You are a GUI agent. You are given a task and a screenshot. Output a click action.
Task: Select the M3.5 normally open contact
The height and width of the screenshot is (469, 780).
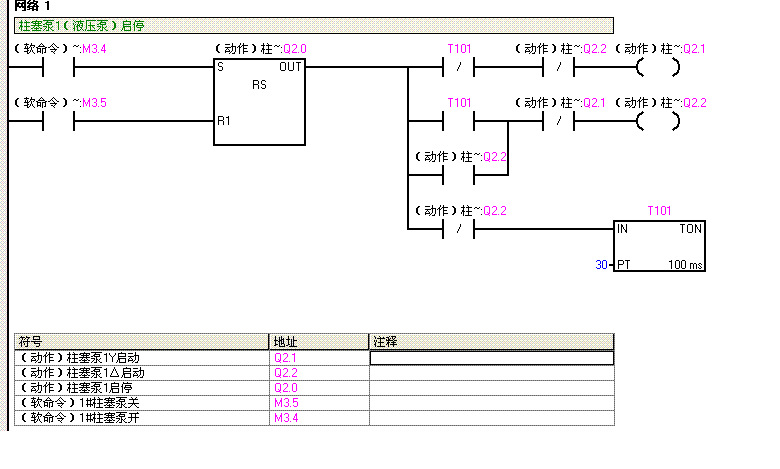tap(58, 122)
